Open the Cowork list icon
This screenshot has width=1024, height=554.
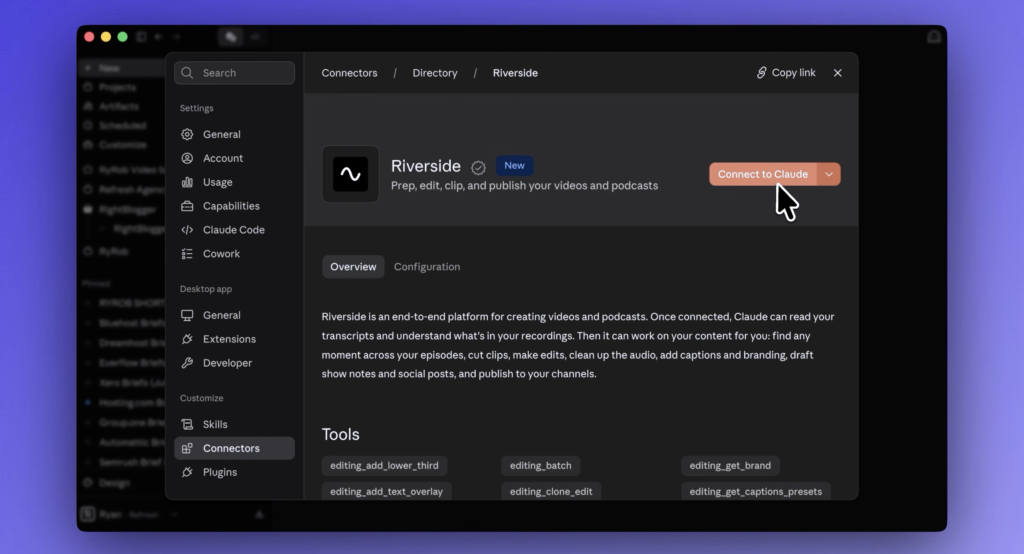pyautogui.click(x=187, y=253)
